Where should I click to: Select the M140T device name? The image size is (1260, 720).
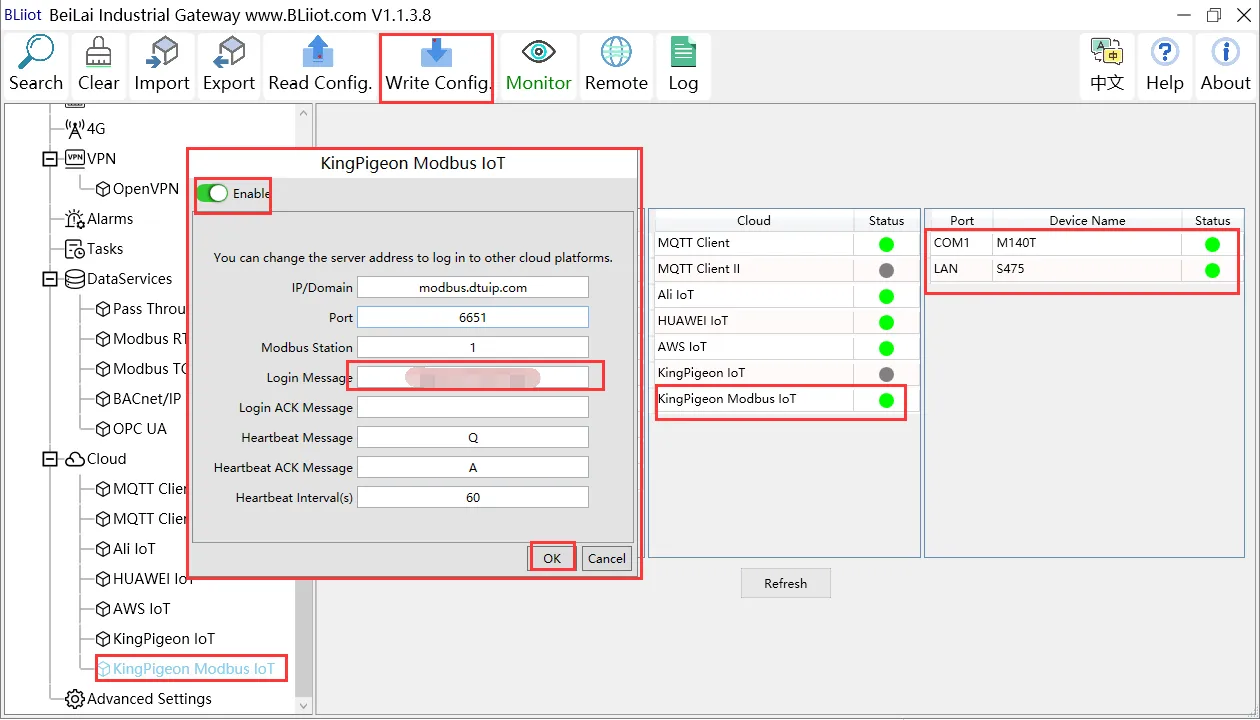click(x=1087, y=243)
